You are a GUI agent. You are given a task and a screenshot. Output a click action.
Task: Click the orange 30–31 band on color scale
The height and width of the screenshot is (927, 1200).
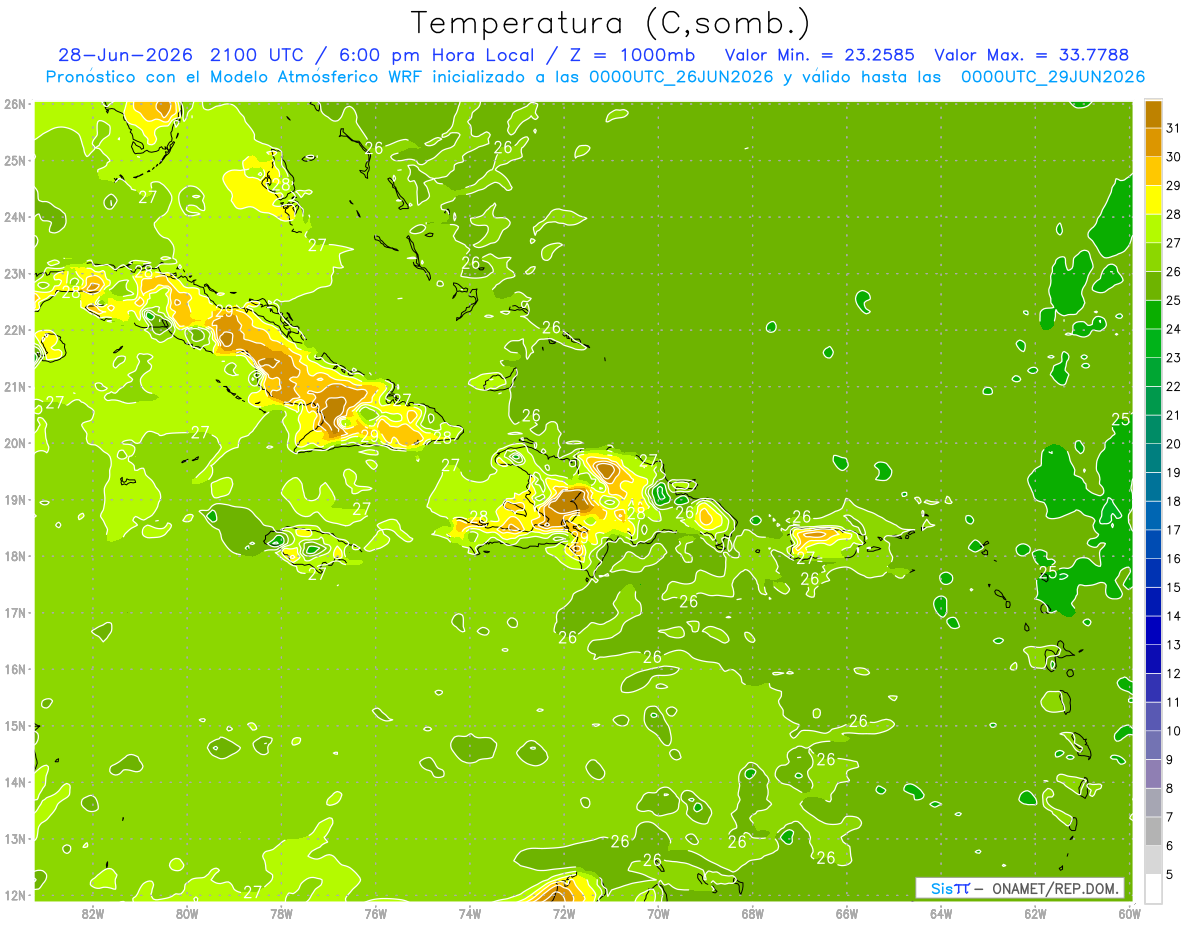tap(1153, 143)
